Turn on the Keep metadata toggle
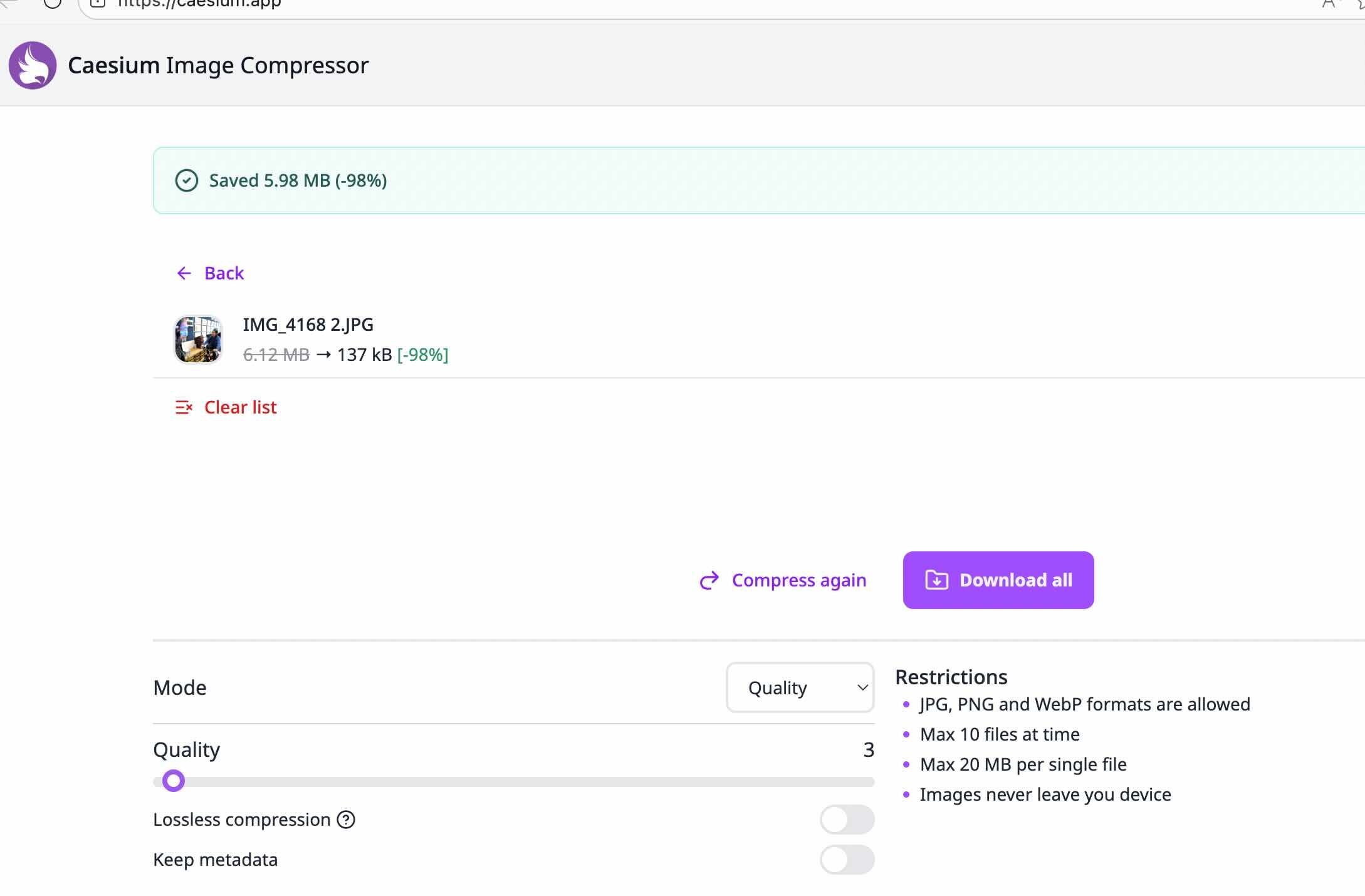This screenshot has height=896, width=1365. coord(847,860)
